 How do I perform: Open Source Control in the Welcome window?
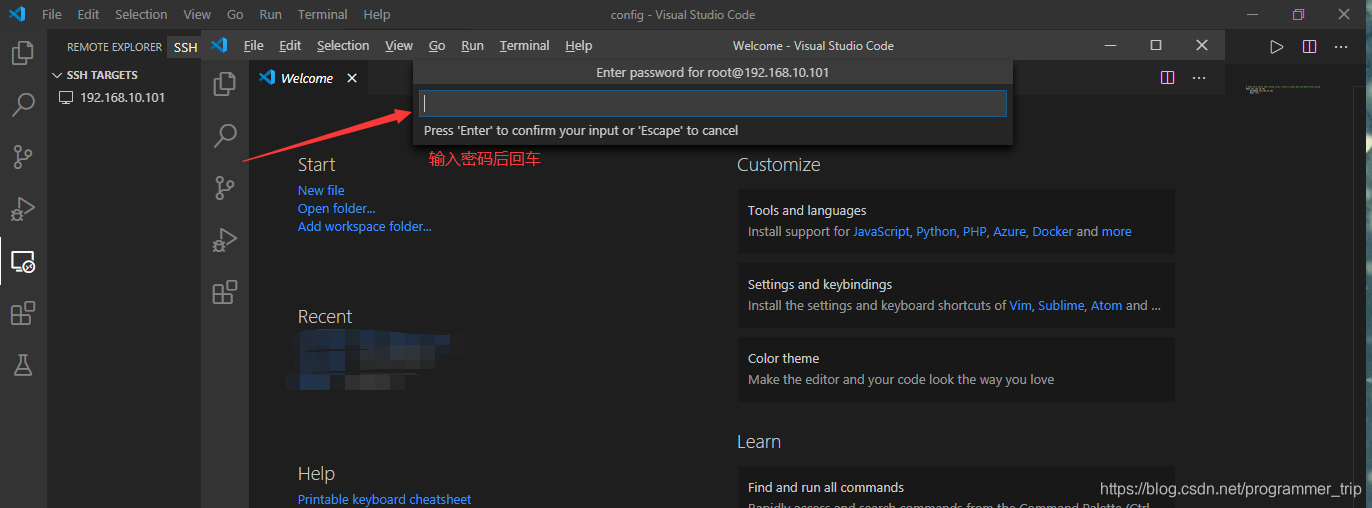click(225, 187)
